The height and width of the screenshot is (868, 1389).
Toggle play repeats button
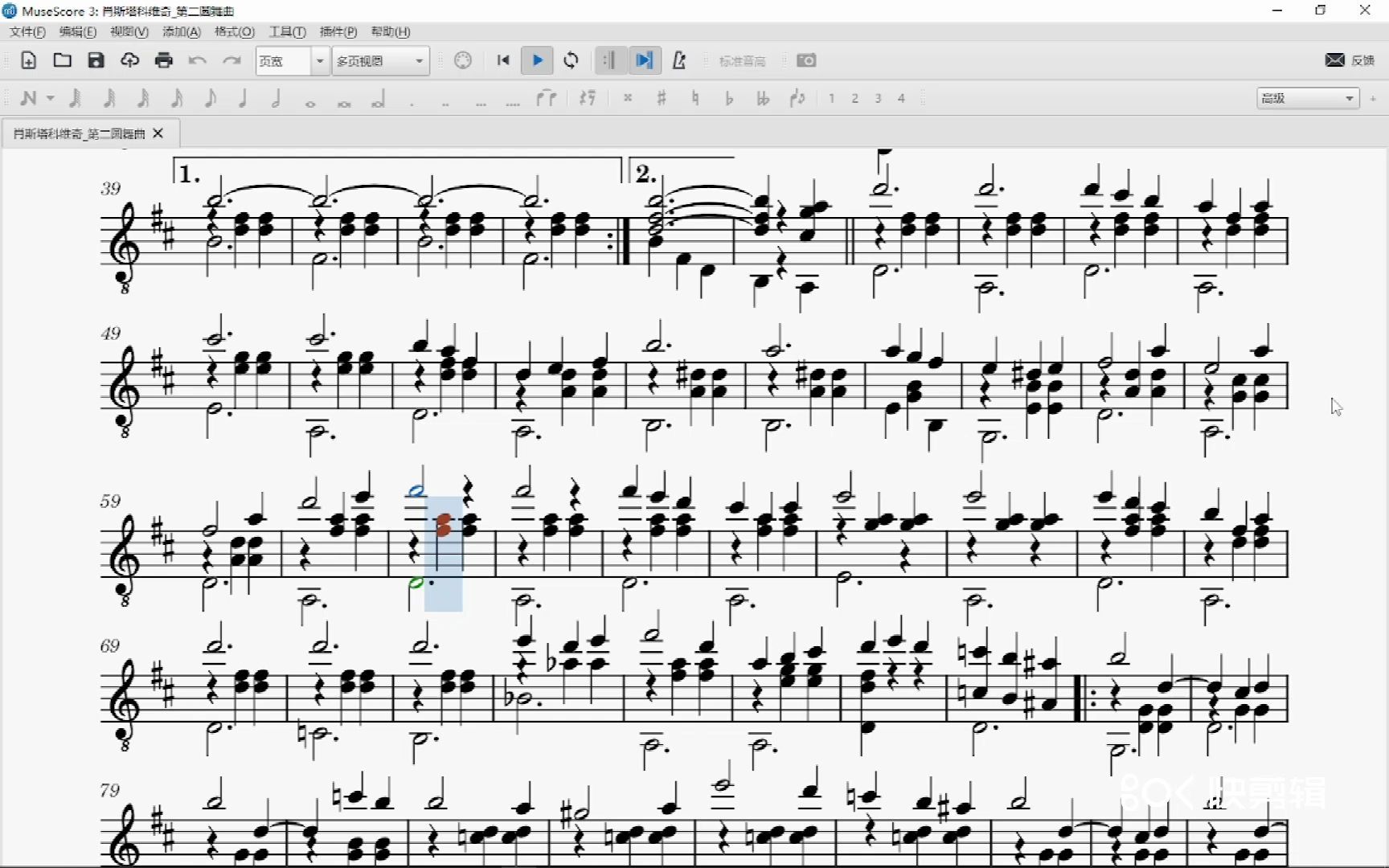(609, 60)
